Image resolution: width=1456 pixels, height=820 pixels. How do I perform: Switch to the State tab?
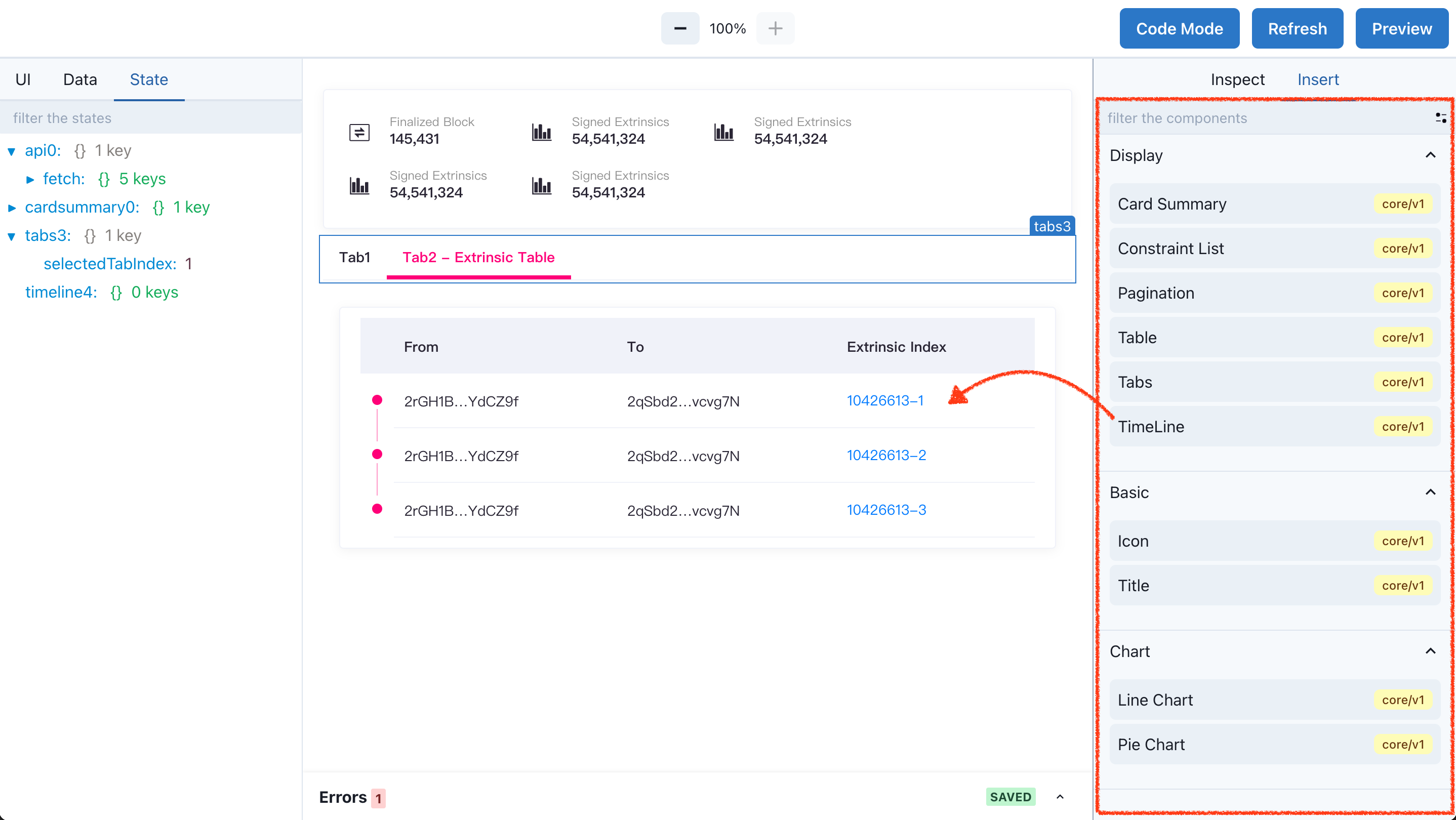tap(149, 79)
